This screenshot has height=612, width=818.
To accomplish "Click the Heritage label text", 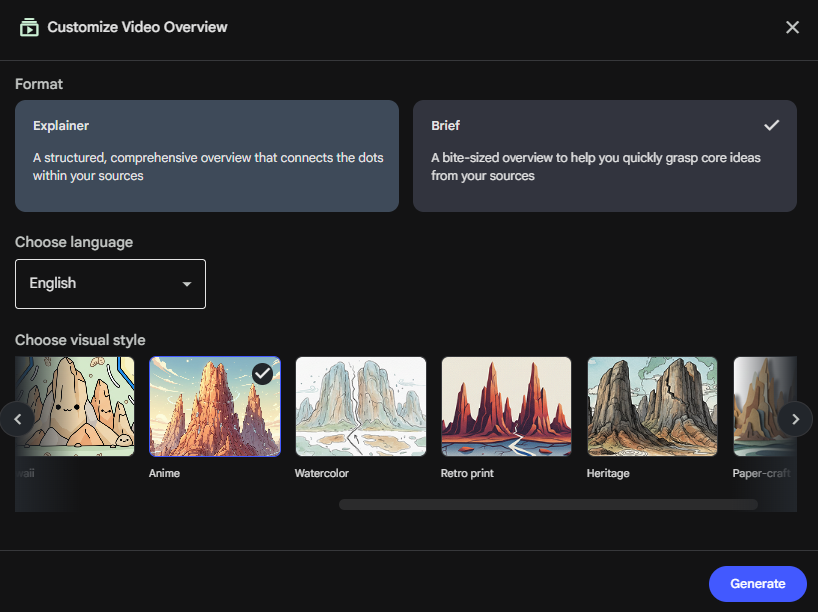I will pos(608,473).
